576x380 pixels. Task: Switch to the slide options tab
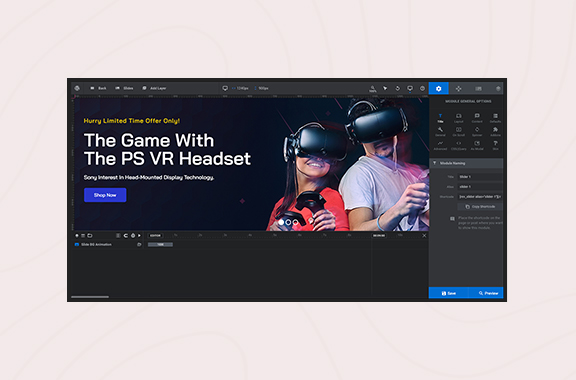(478, 88)
